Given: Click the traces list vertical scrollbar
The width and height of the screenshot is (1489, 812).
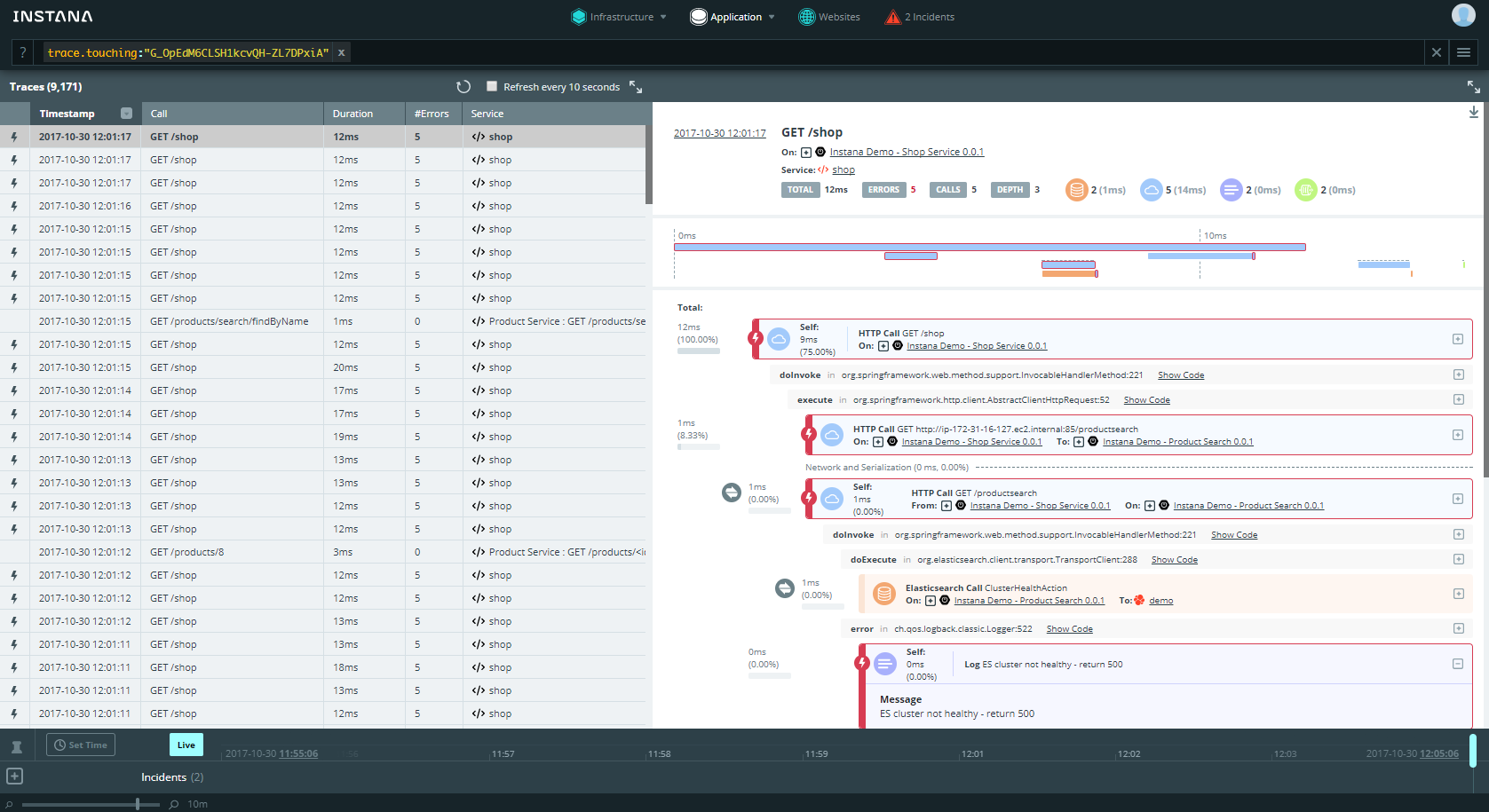Looking at the screenshot, I should [x=649, y=165].
